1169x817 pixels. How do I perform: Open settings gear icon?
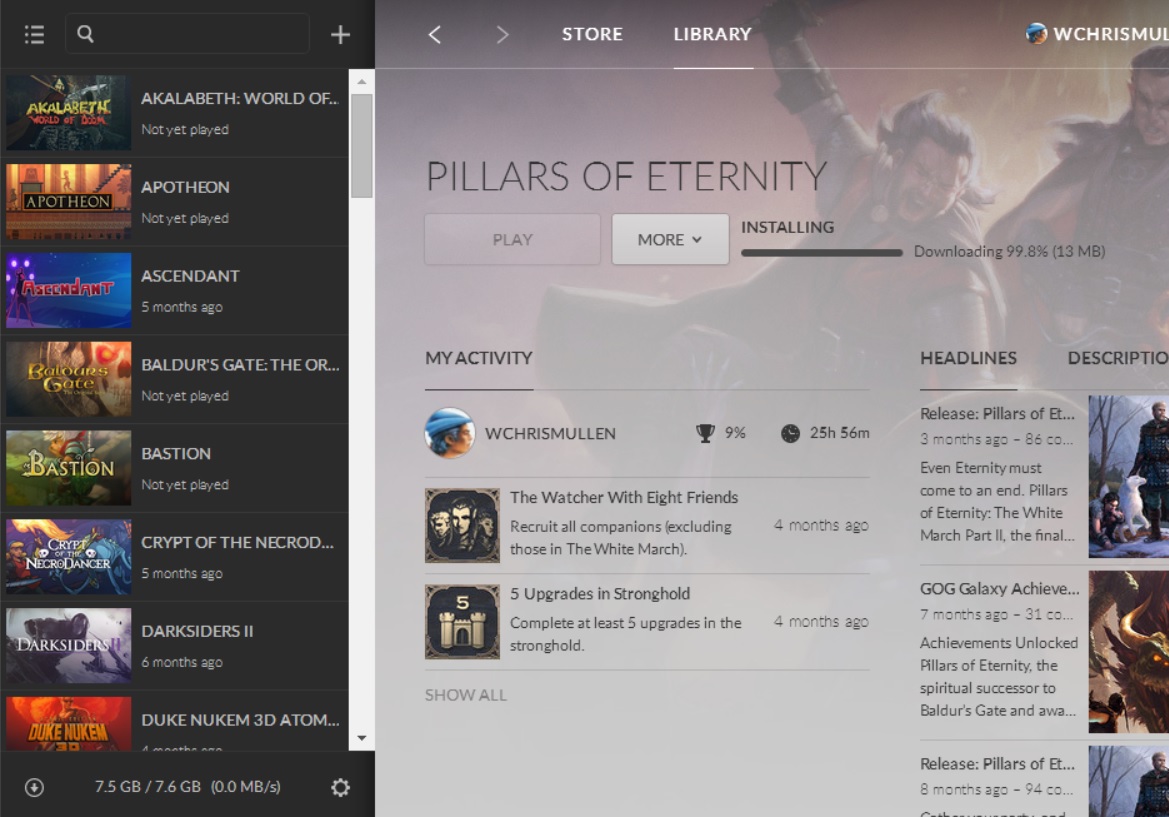click(340, 787)
